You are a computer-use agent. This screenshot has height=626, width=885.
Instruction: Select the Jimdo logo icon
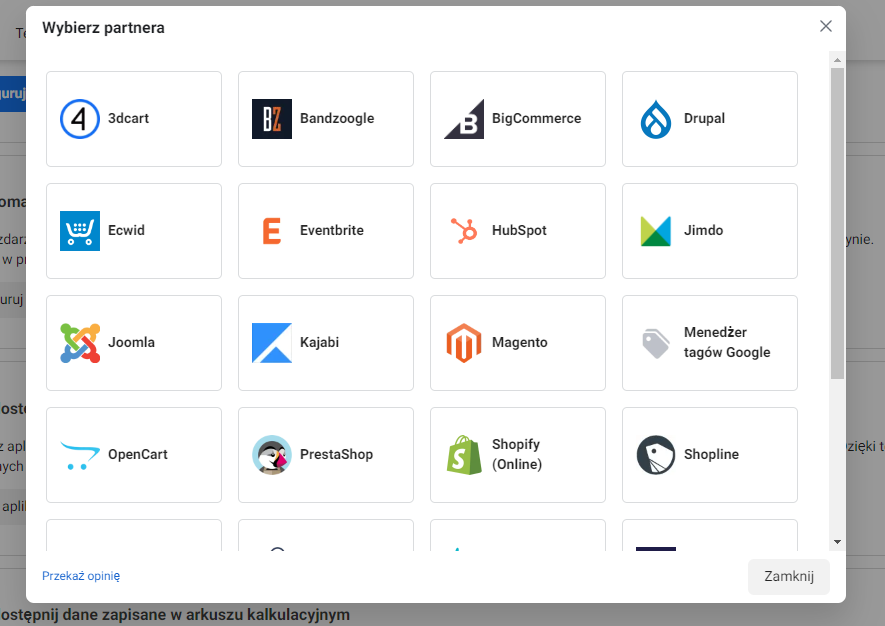pos(656,231)
